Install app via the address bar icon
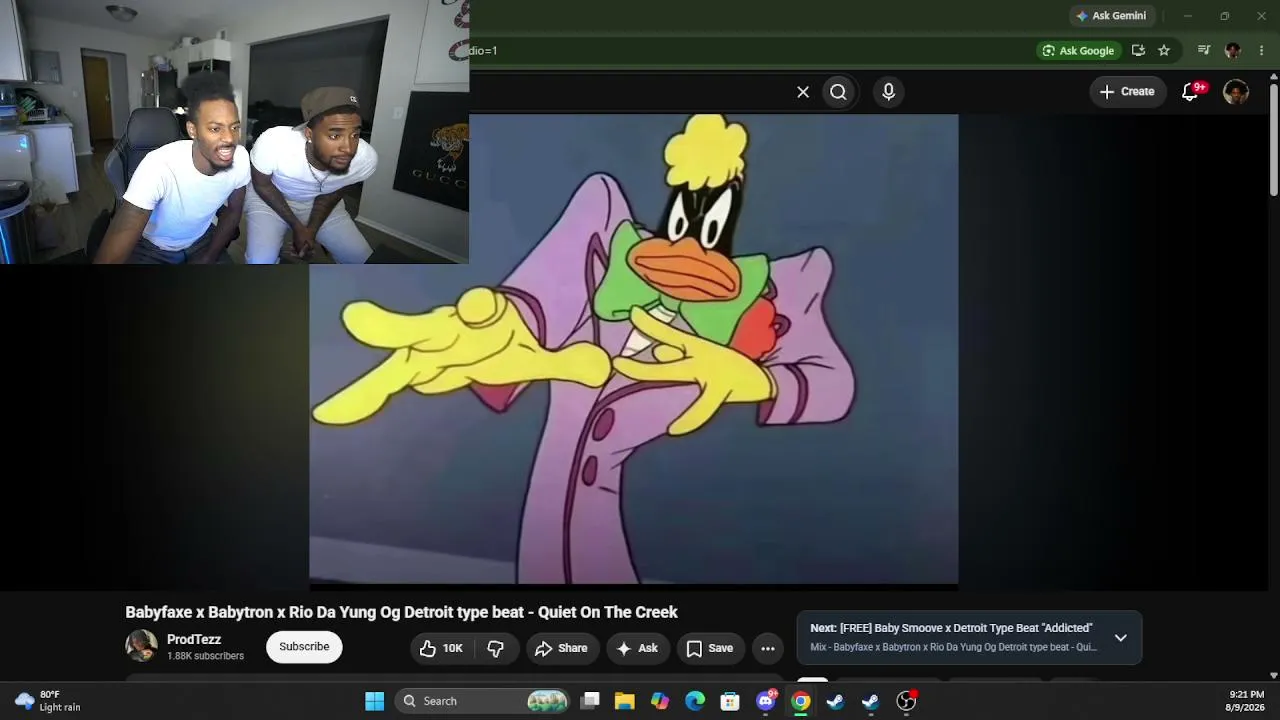1280x720 pixels. pyautogui.click(x=1138, y=51)
